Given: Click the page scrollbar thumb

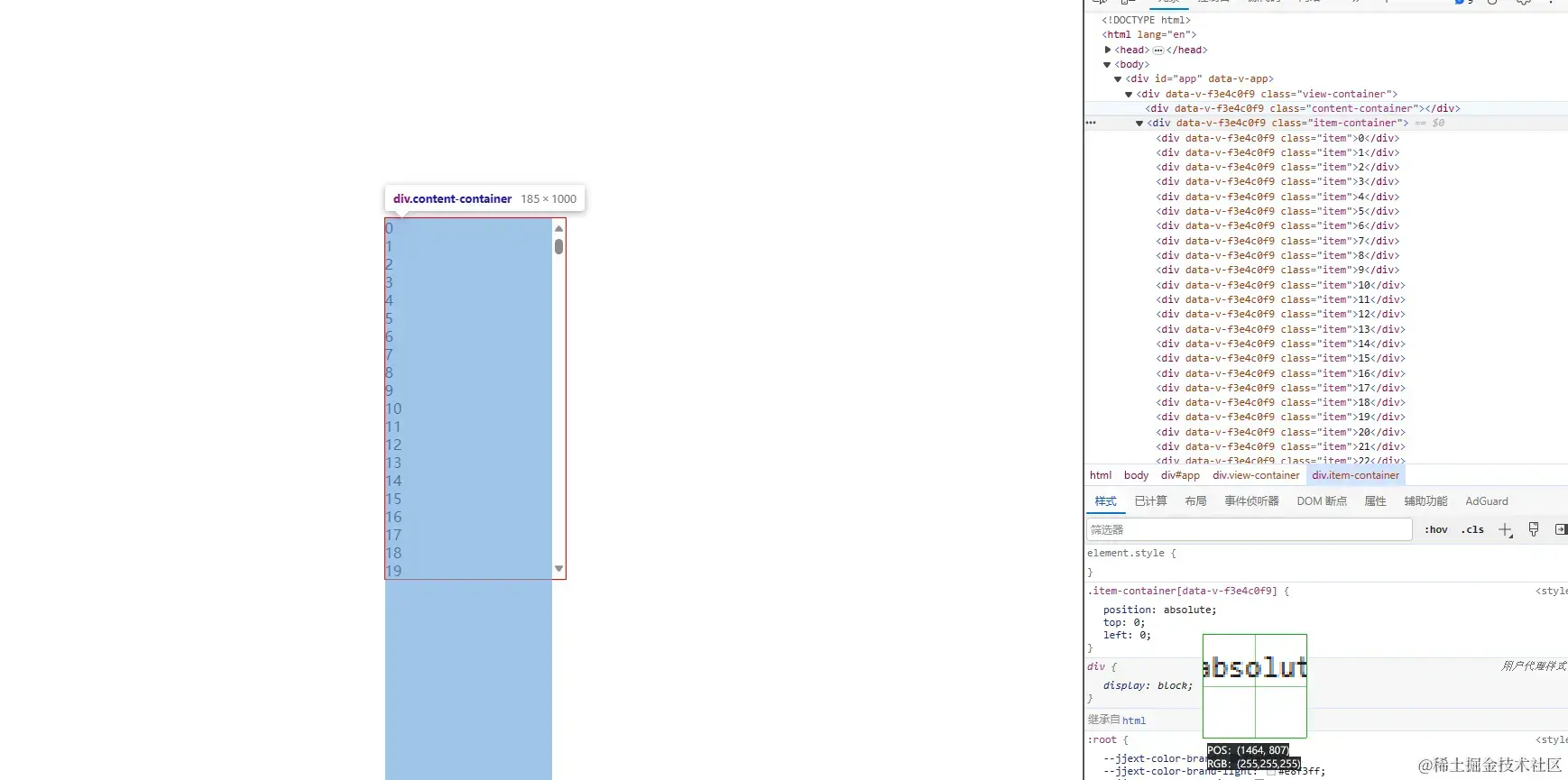Looking at the screenshot, I should [x=558, y=246].
